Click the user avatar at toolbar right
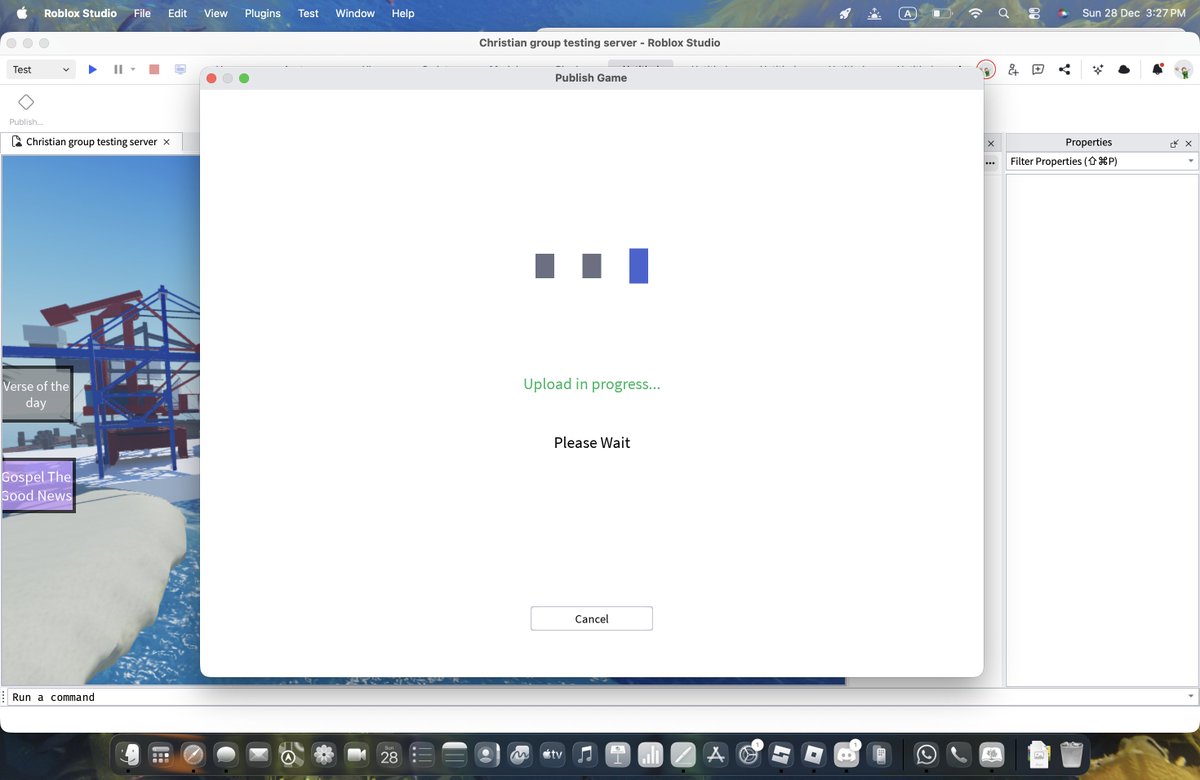Screen dimensions: 1200x780 pyautogui.click(x=1184, y=69)
